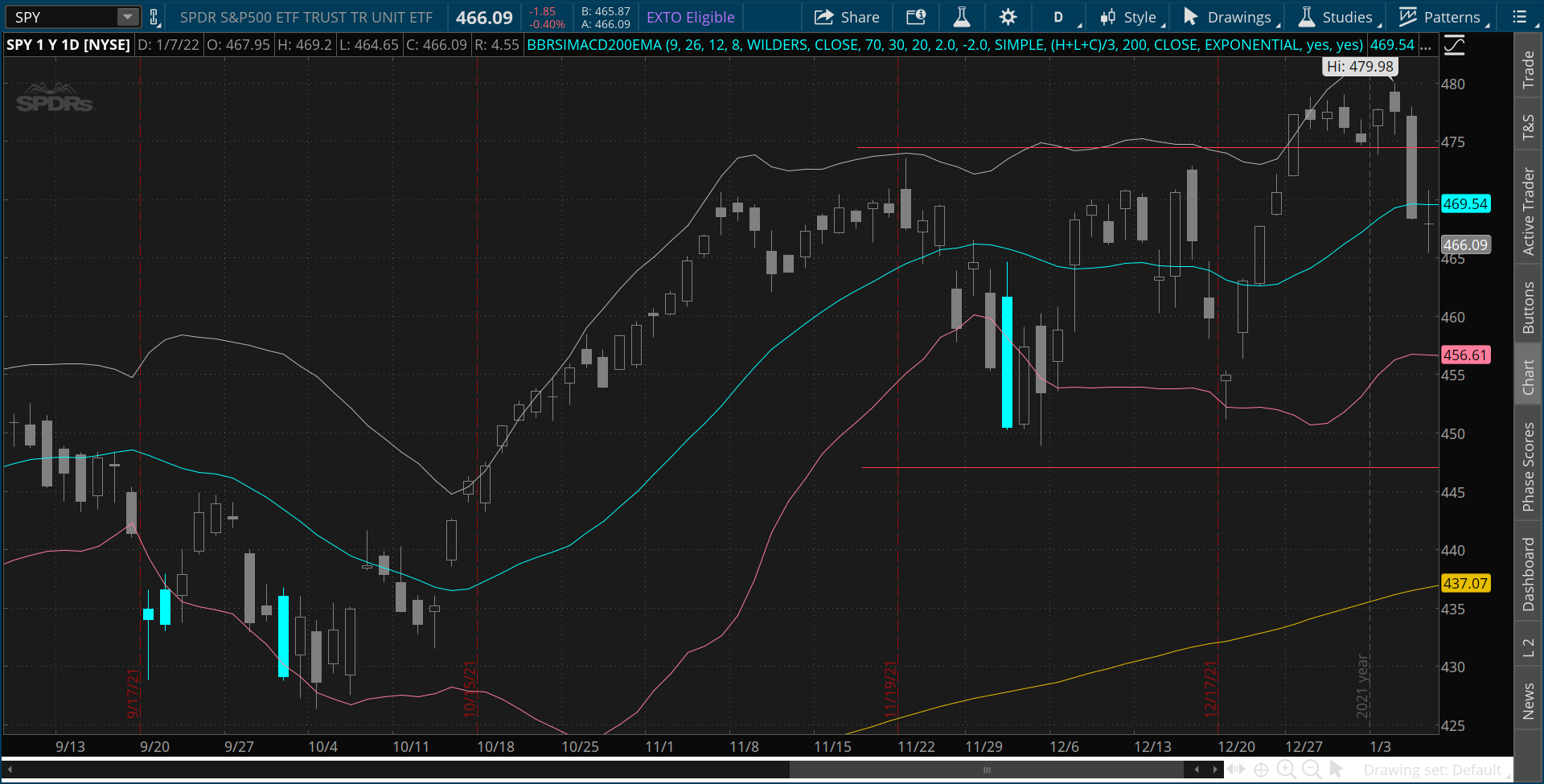Click the 466.09 last price in header

484,18
